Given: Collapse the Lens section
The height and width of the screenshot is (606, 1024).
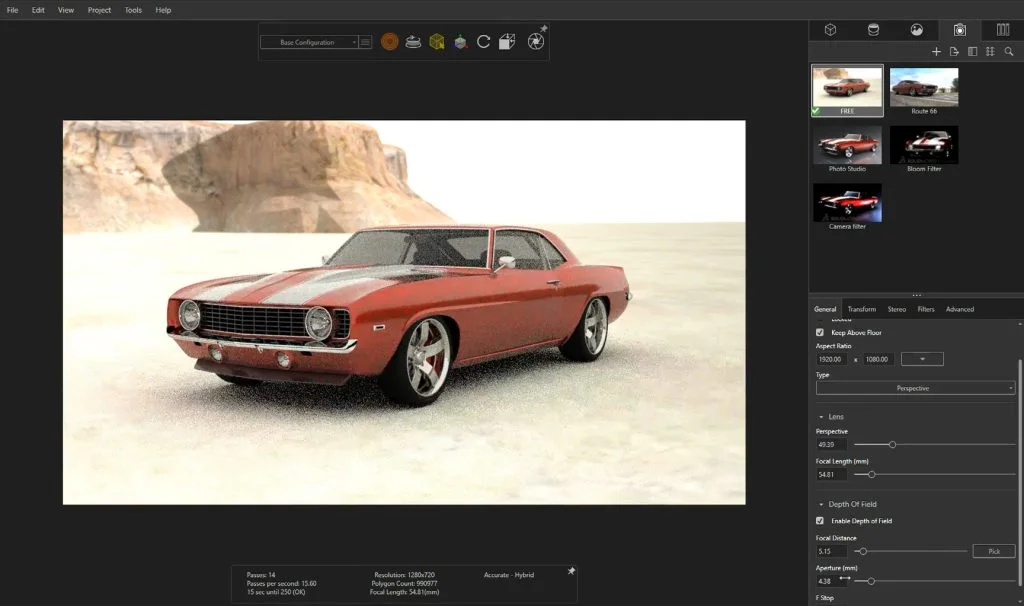Looking at the screenshot, I should [821, 416].
